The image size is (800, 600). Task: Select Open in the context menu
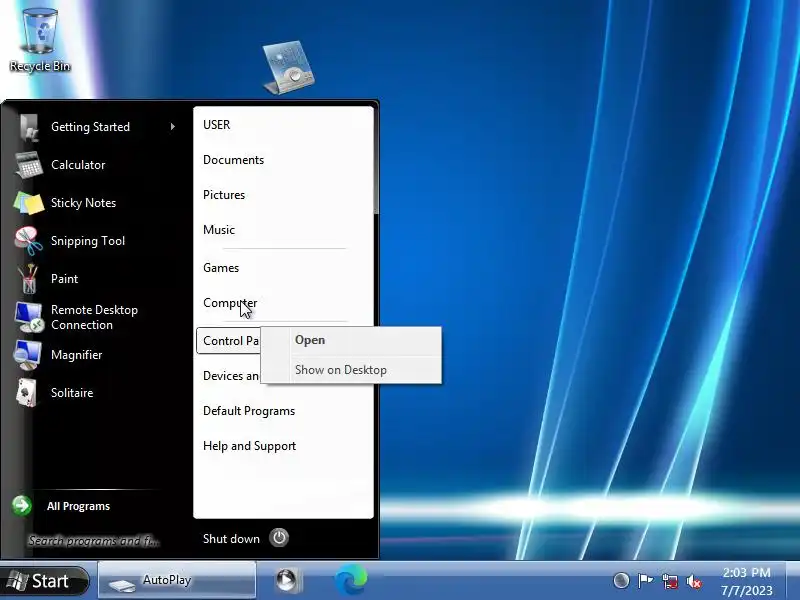coord(351,340)
